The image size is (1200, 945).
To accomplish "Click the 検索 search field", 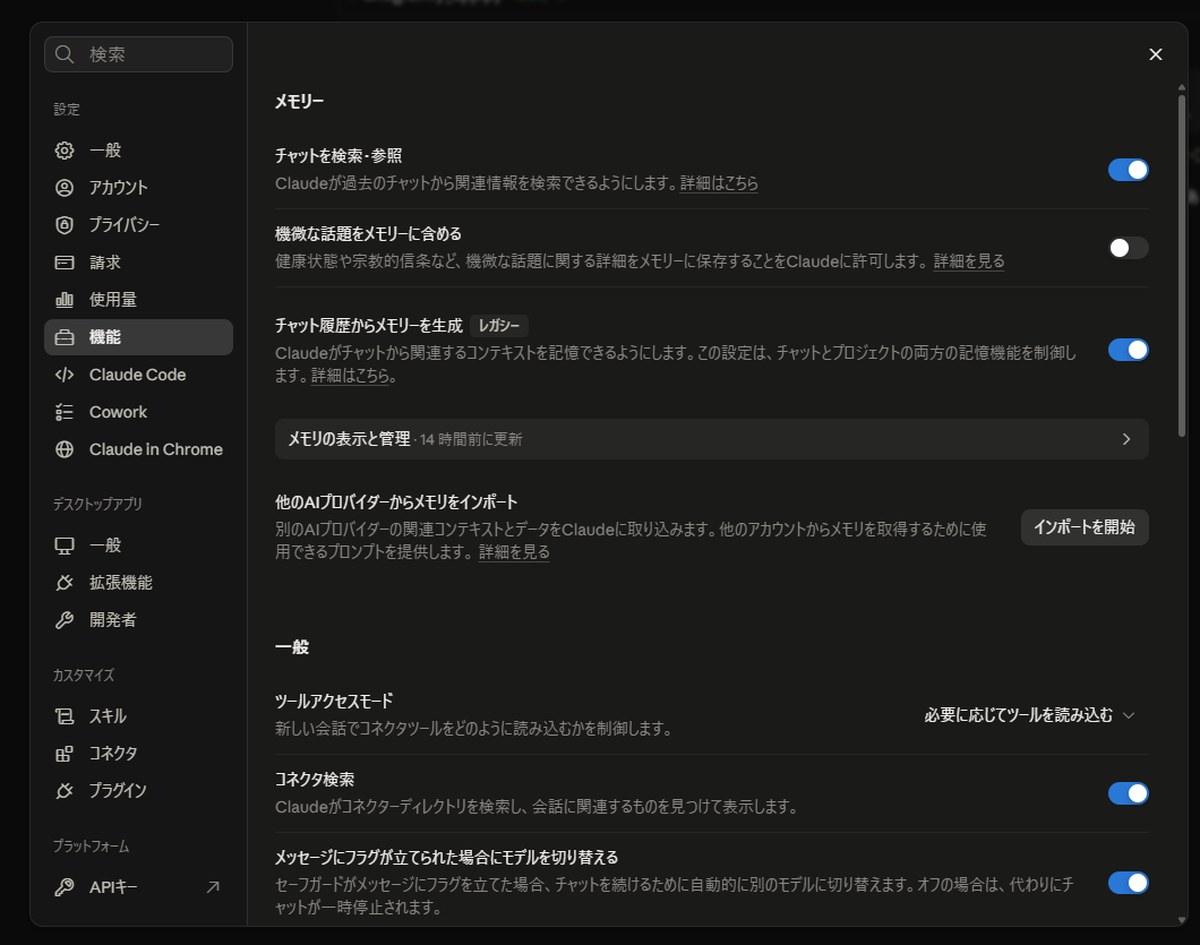I will click(139, 54).
